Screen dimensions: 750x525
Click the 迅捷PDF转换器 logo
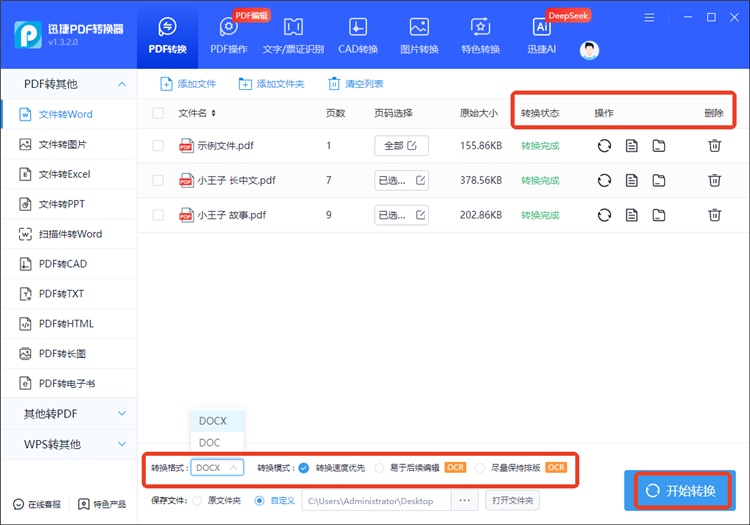[28, 35]
